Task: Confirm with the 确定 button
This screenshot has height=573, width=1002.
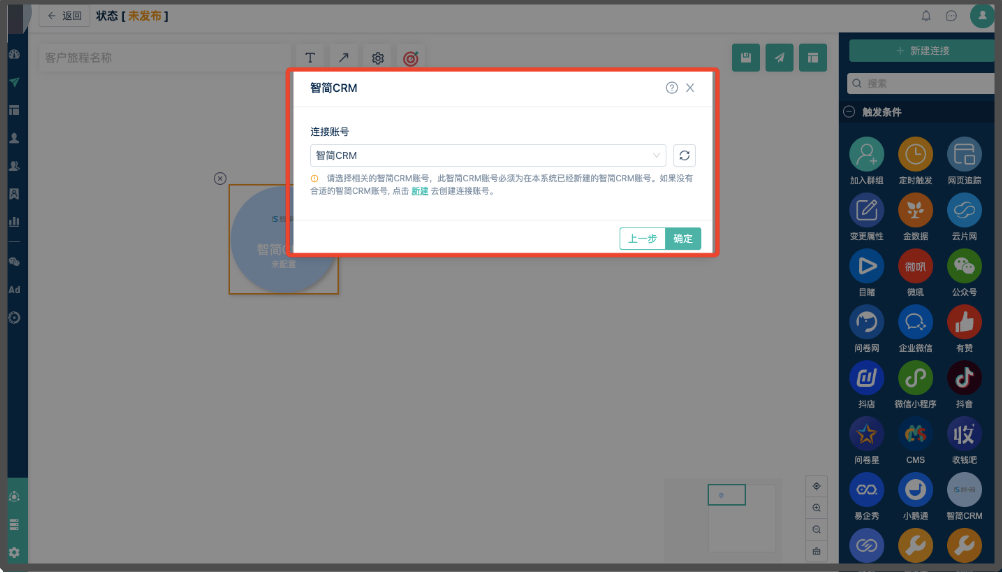Action: click(x=683, y=238)
